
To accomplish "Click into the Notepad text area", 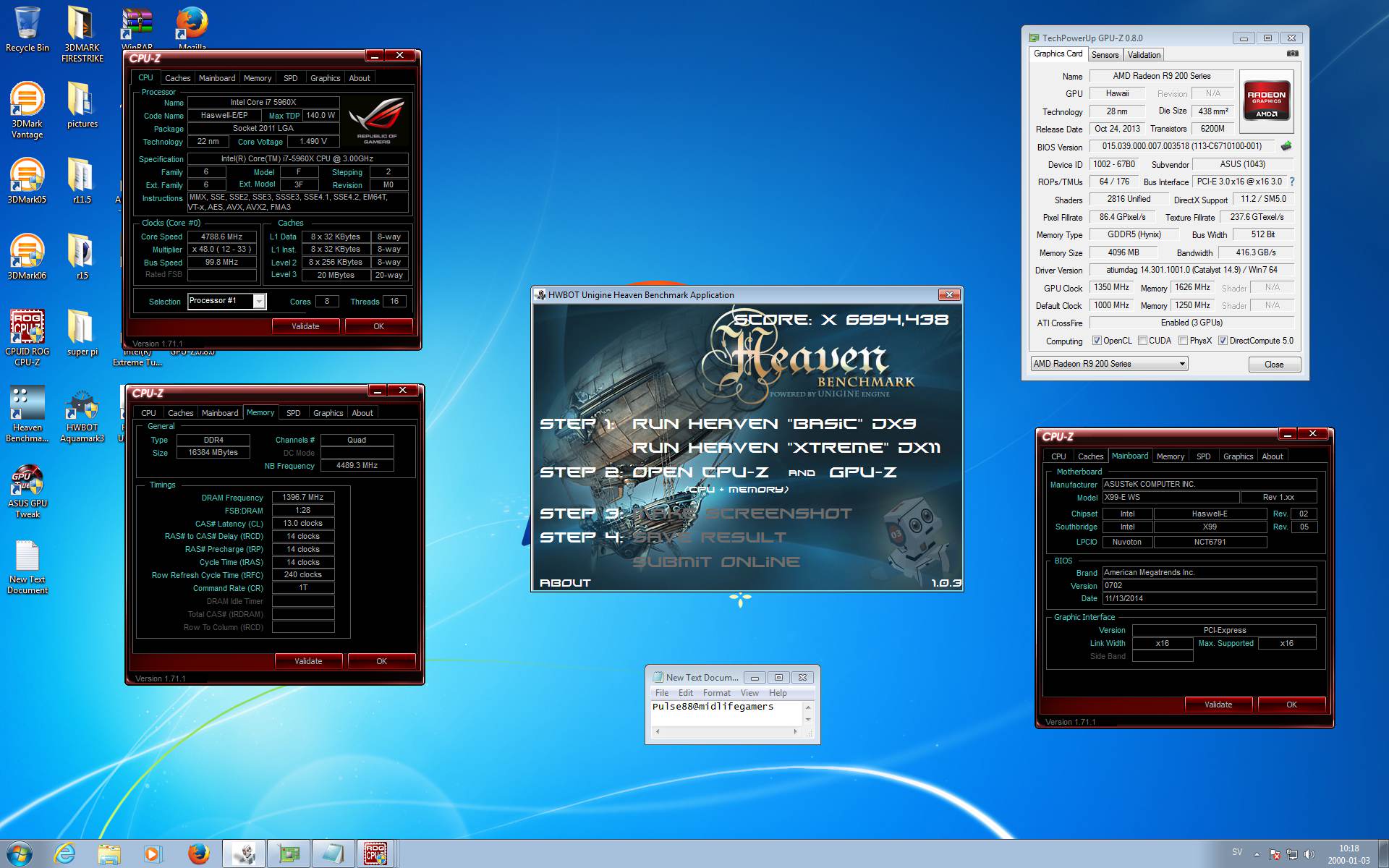I will click(x=726, y=713).
